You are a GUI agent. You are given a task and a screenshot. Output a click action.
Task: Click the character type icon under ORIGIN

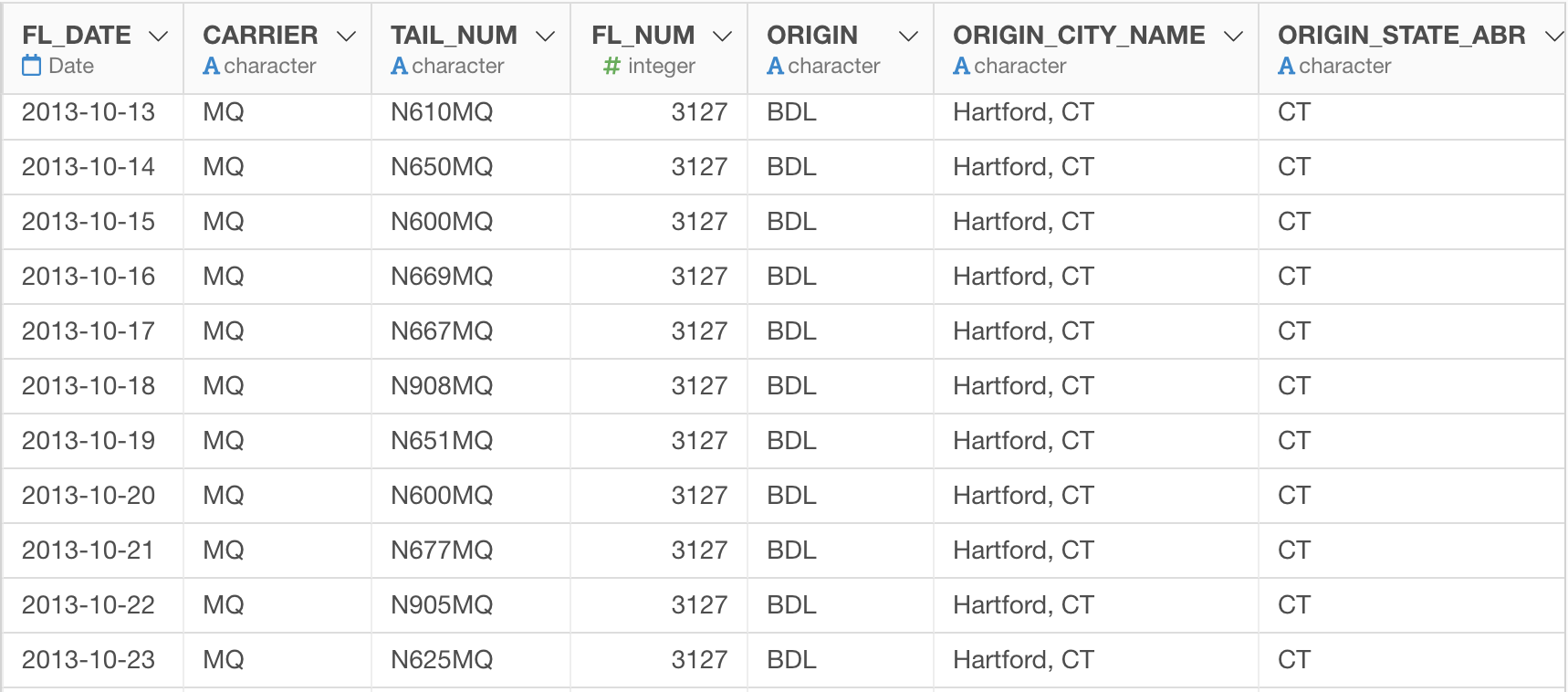click(x=775, y=66)
